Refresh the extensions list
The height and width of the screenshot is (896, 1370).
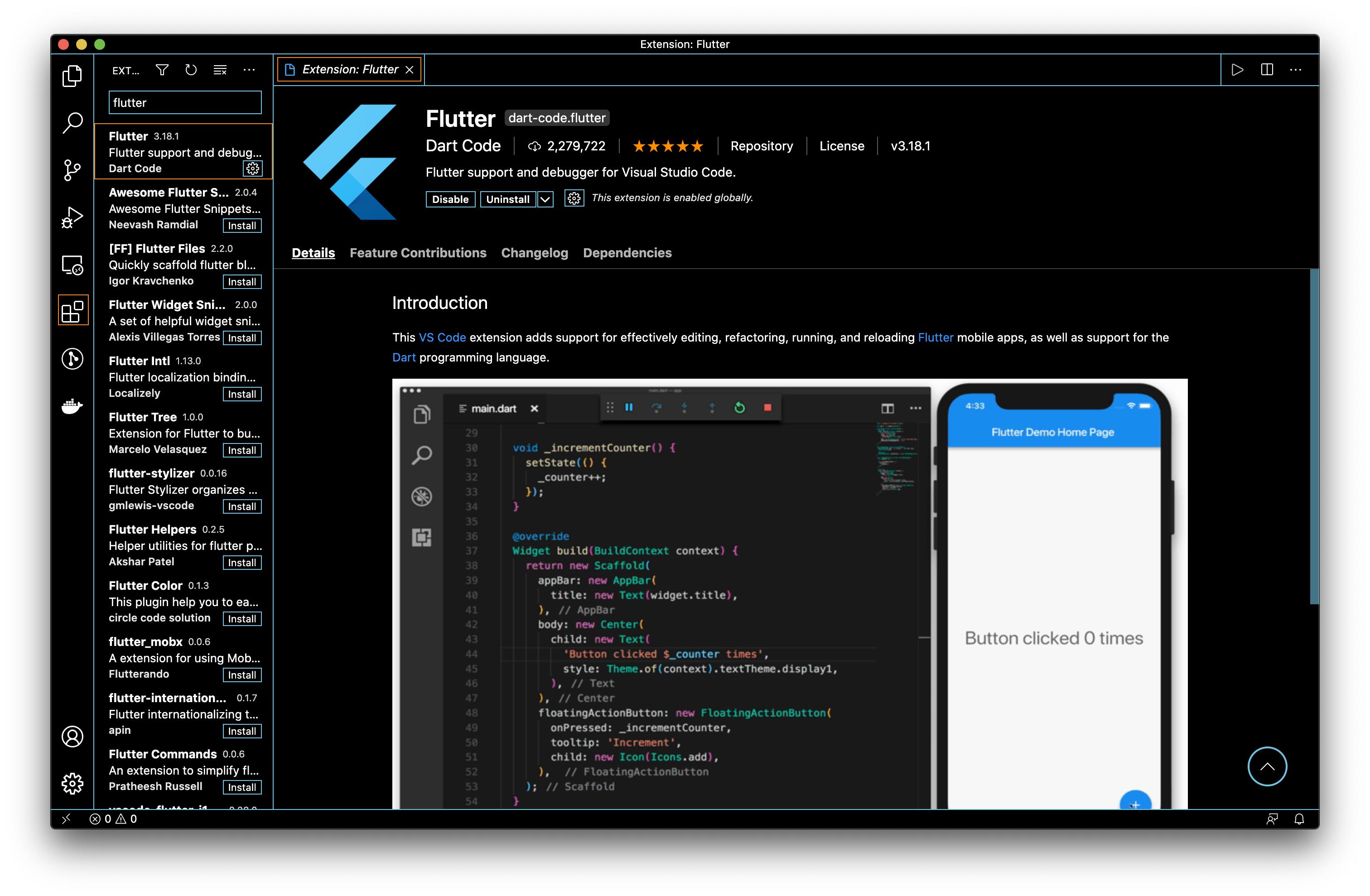191,70
